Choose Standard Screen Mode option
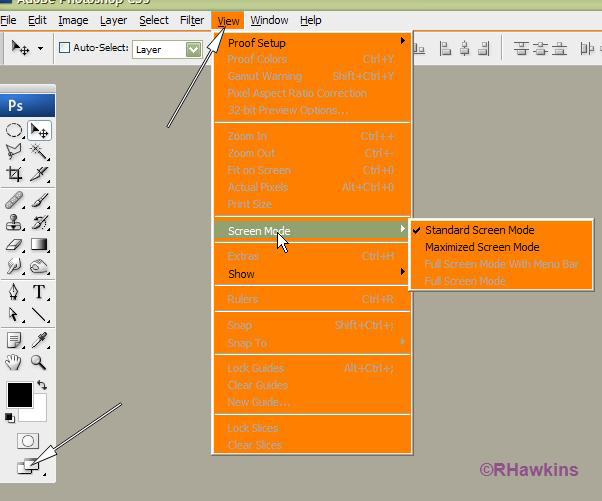The image size is (602, 501). click(x=479, y=230)
